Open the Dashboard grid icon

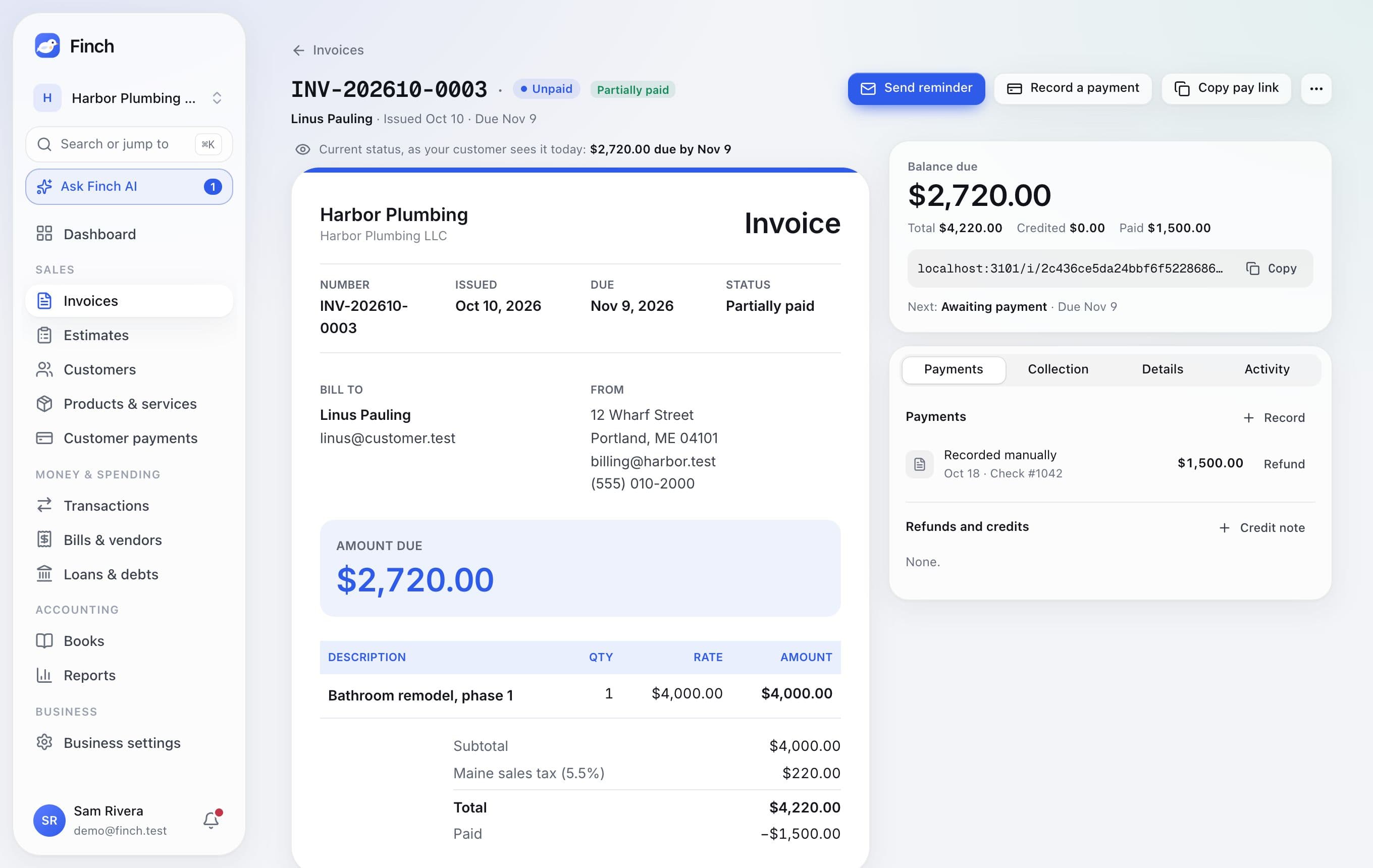click(44, 234)
